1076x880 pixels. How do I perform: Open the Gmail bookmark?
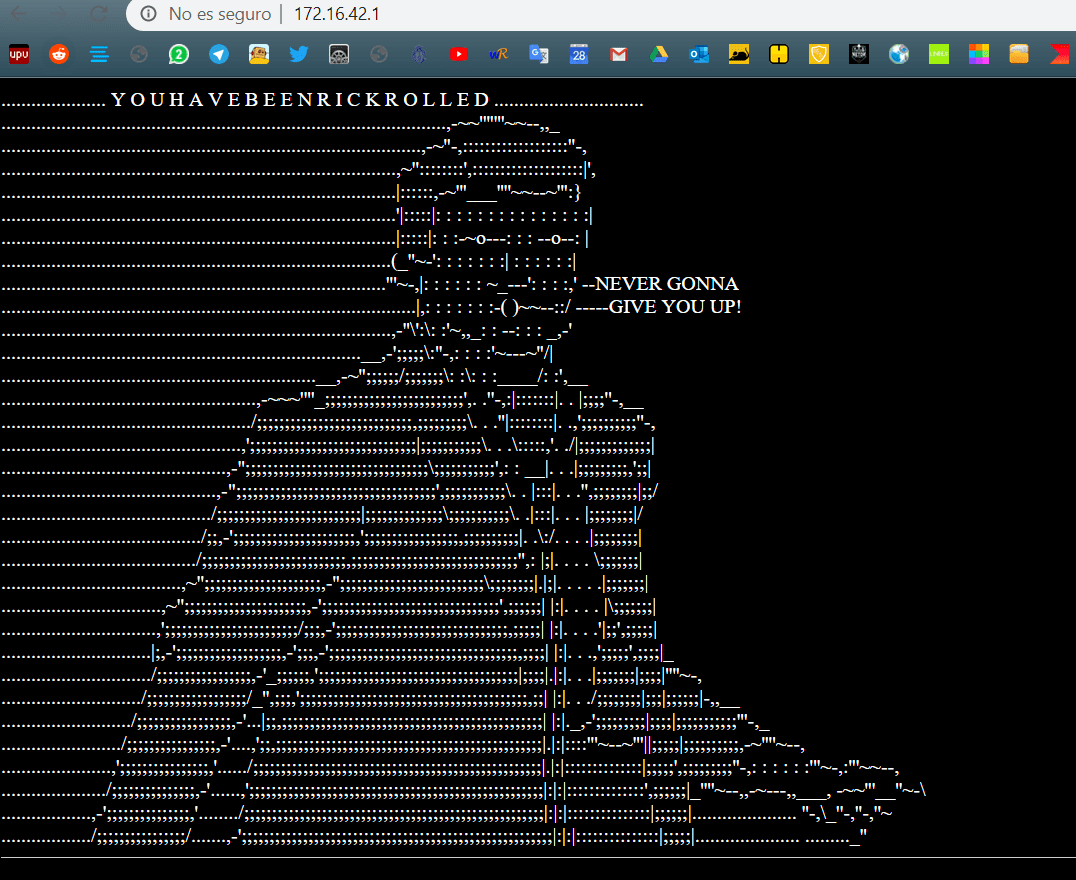pyautogui.click(x=619, y=54)
